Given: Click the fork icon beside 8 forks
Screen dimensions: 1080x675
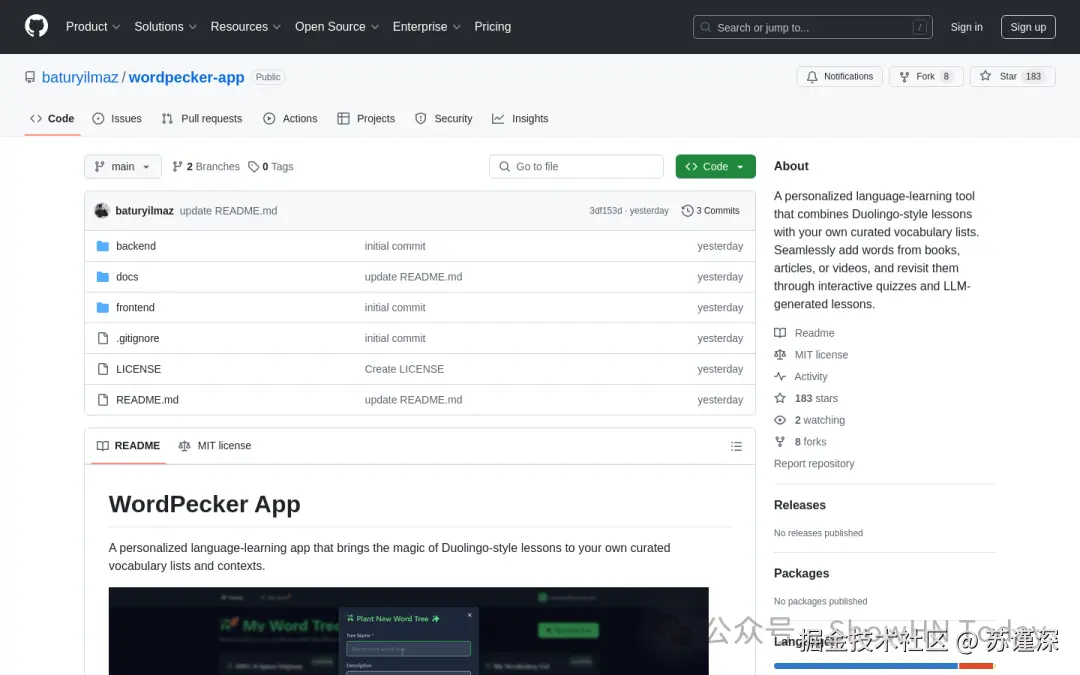Looking at the screenshot, I should pyautogui.click(x=780, y=442).
